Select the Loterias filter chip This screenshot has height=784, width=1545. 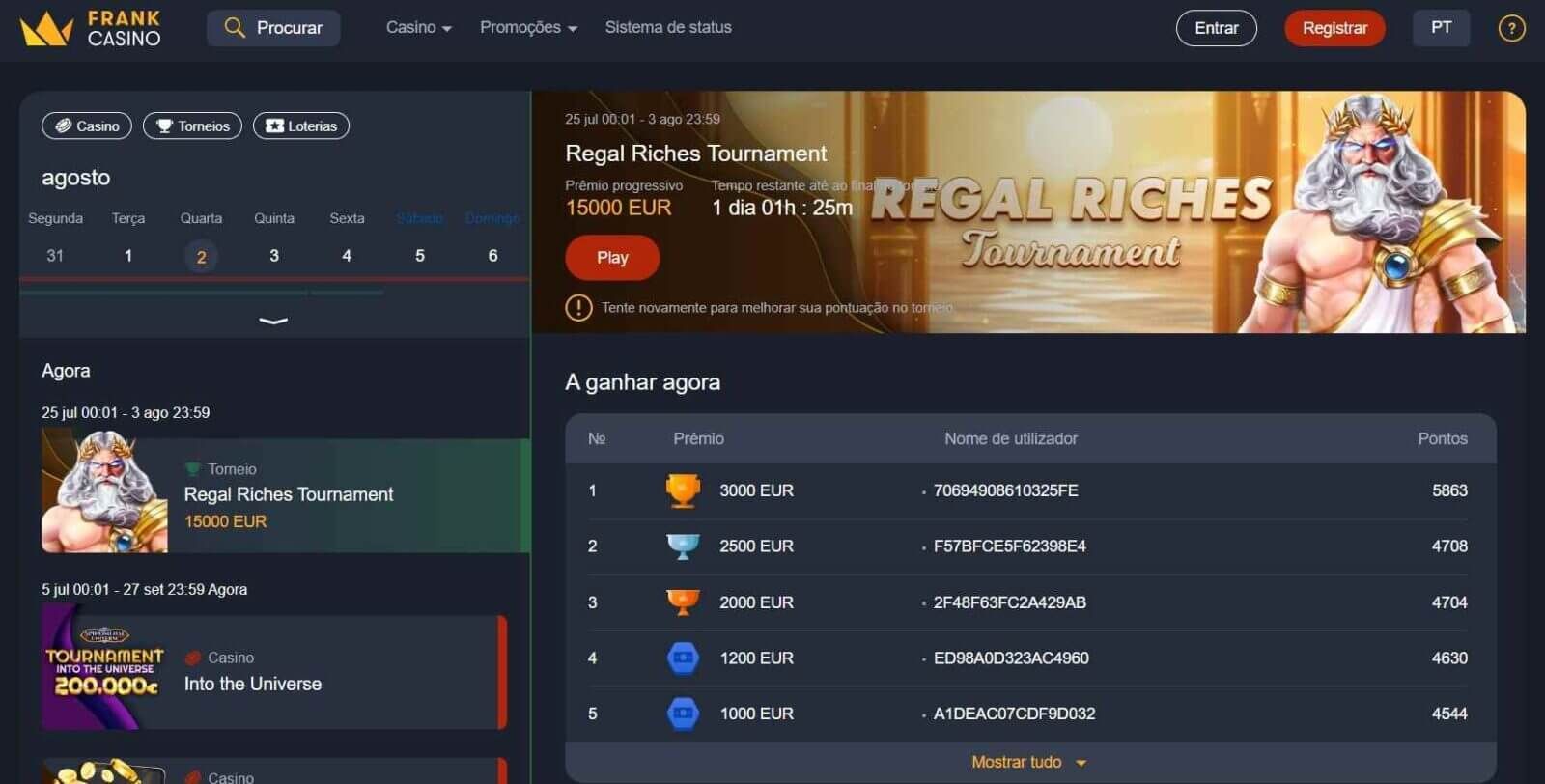click(x=301, y=126)
